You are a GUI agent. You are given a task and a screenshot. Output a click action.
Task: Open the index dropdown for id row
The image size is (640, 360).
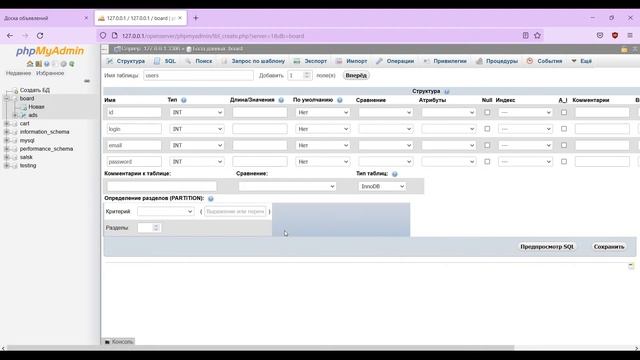[525, 112]
